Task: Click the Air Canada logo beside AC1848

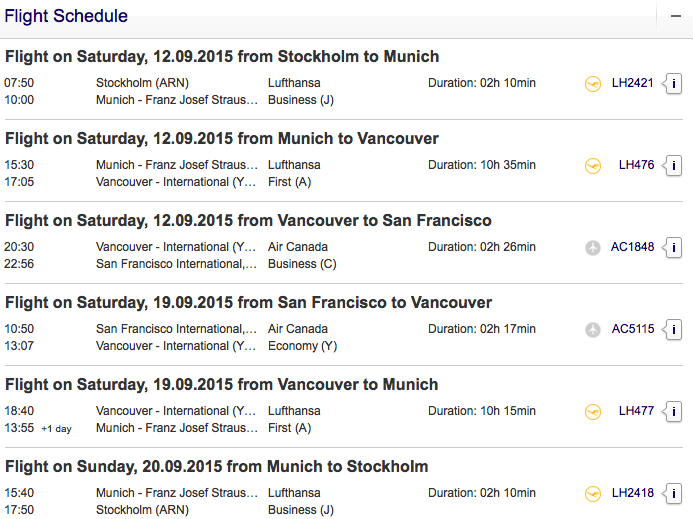Action: [x=593, y=247]
